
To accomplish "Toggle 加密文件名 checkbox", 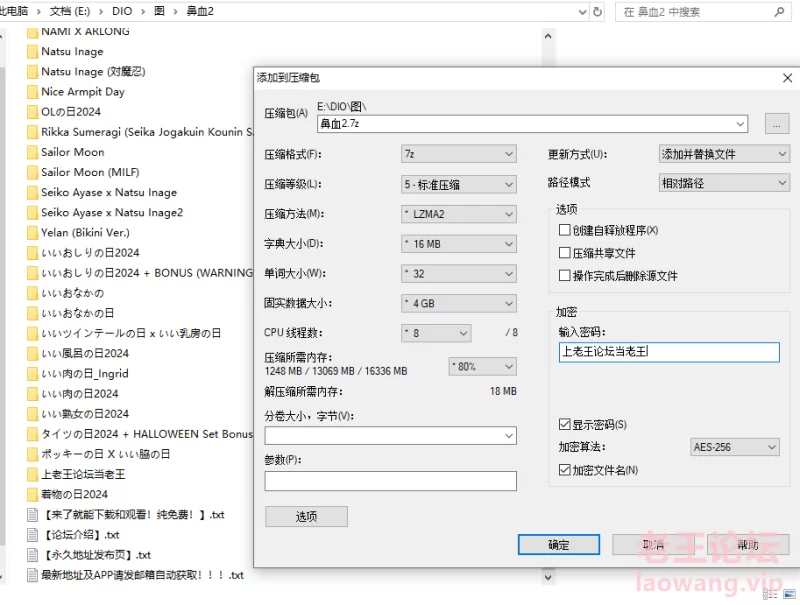I will (564, 470).
